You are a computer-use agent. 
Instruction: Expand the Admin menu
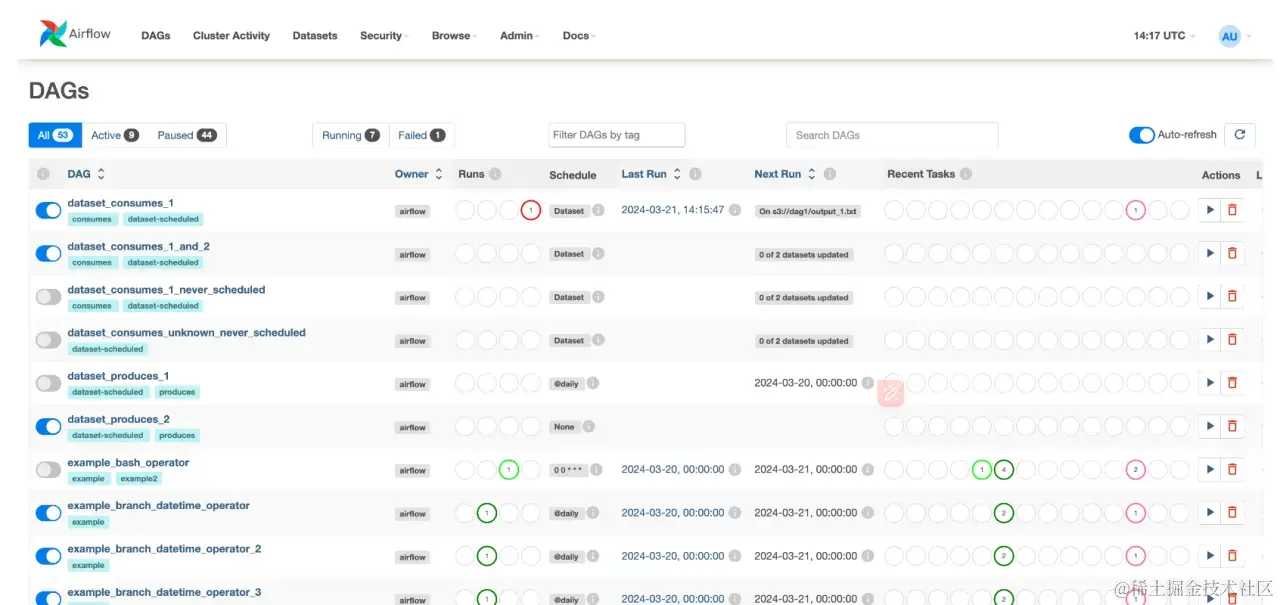point(520,36)
